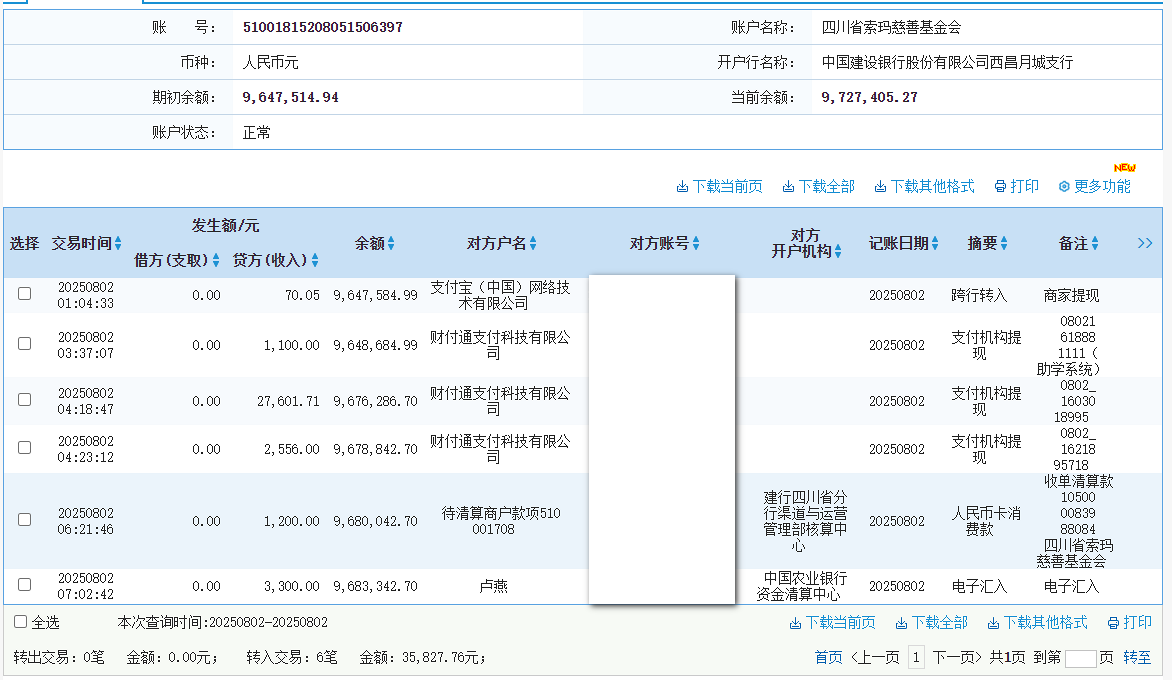Open 更多功能 more functions
Viewport: 1172px width, 680px height.
pyautogui.click(x=1094, y=186)
